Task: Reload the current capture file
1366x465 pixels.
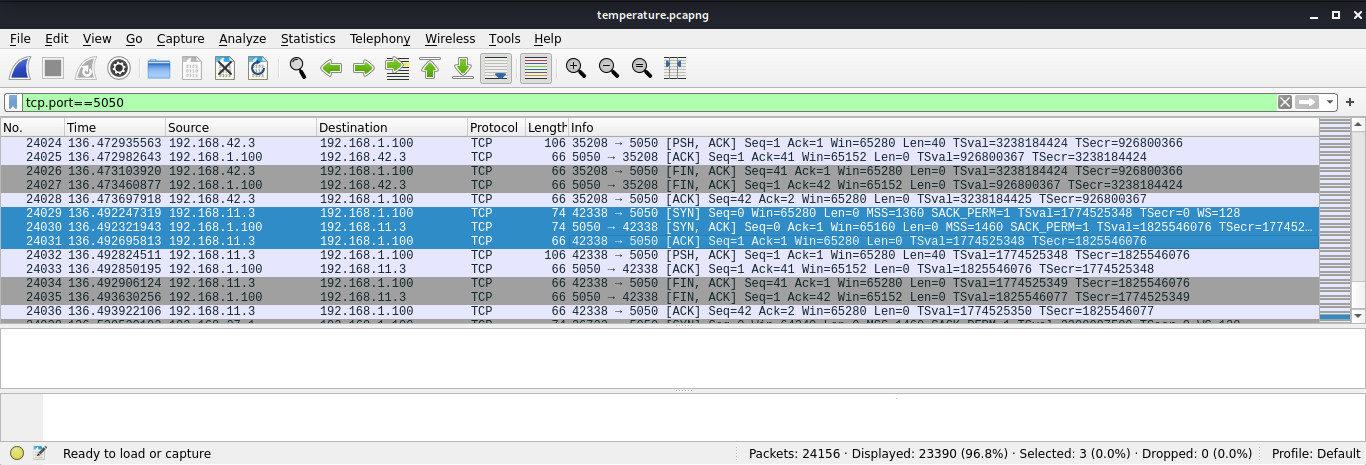Action: tap(258, 68)
